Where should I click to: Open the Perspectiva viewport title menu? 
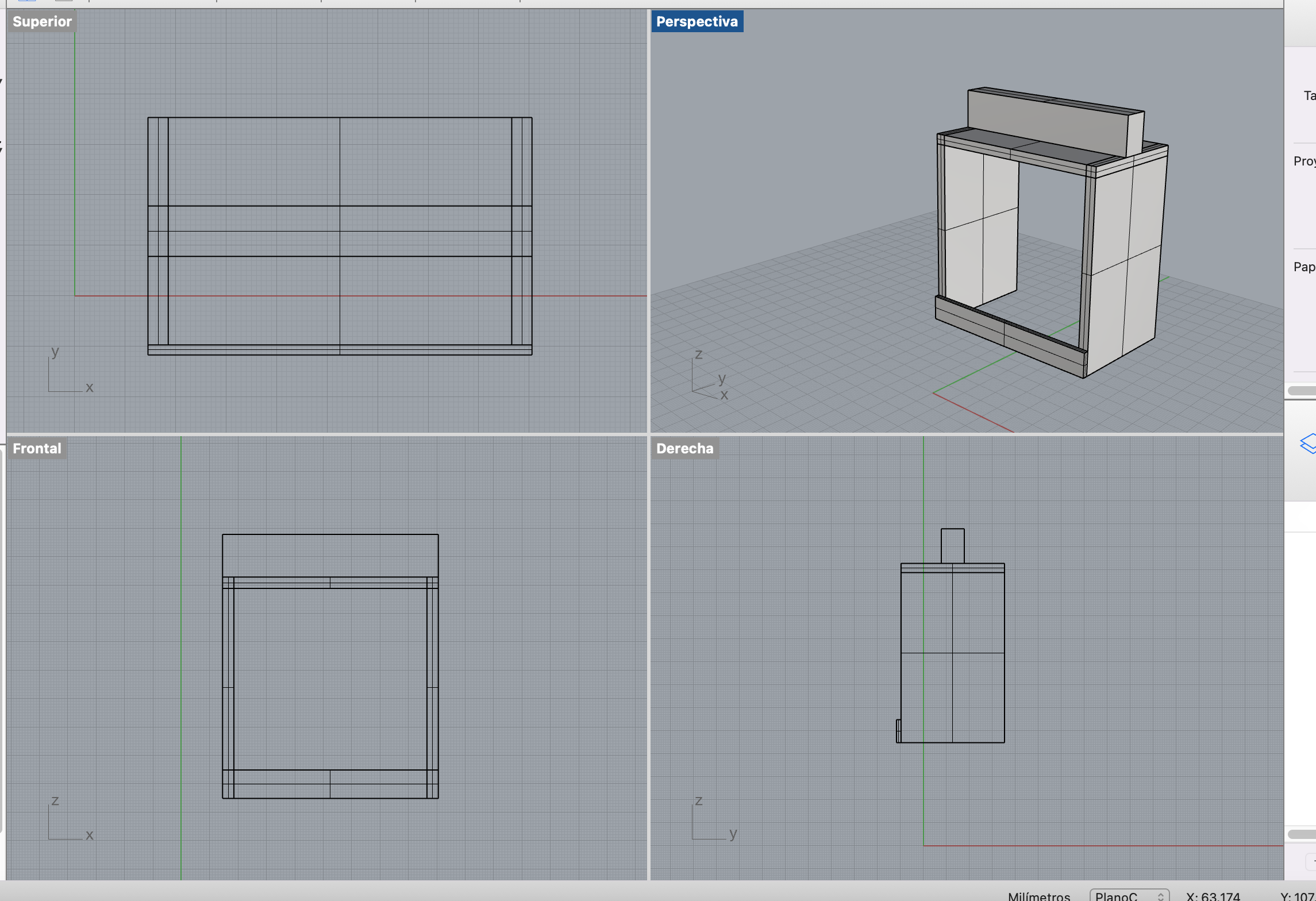[x=697, y=22]
